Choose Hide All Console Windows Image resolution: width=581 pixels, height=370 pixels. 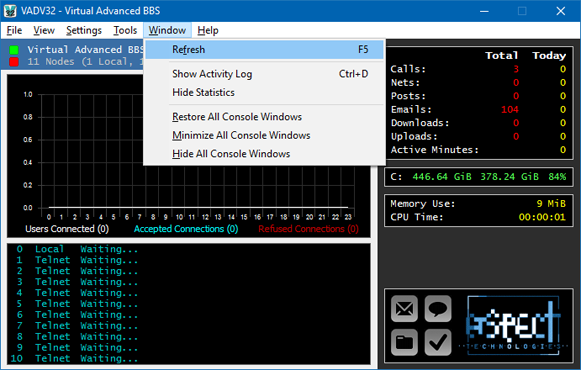[265, 154]
